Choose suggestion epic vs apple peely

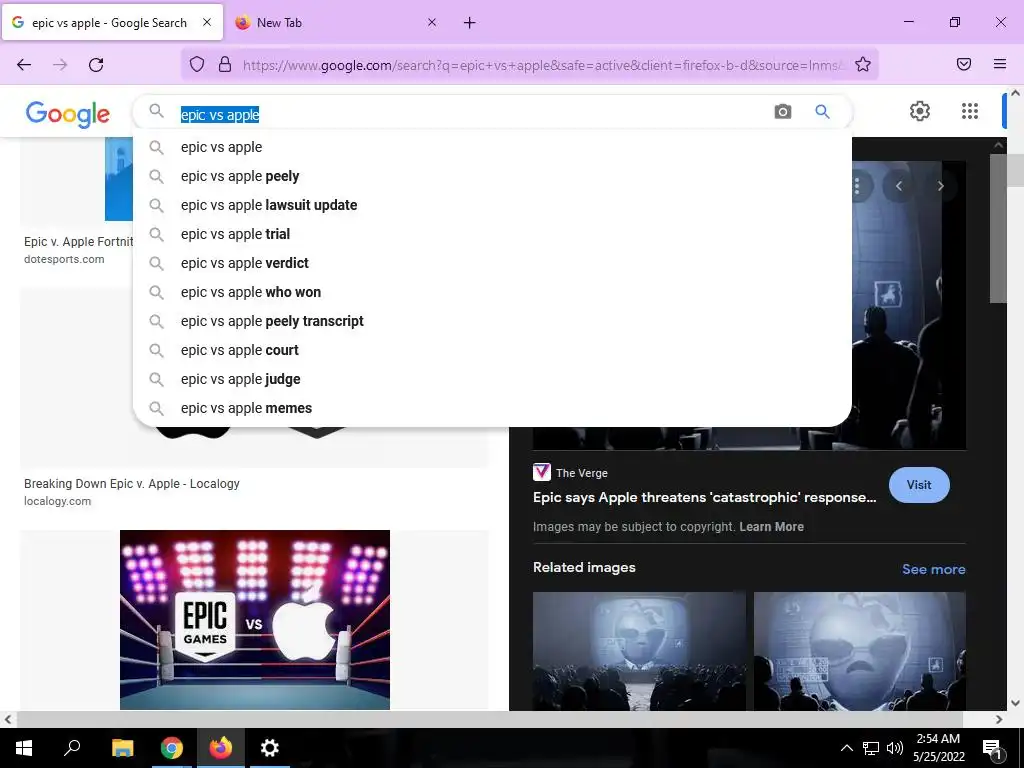pos(492,176)
